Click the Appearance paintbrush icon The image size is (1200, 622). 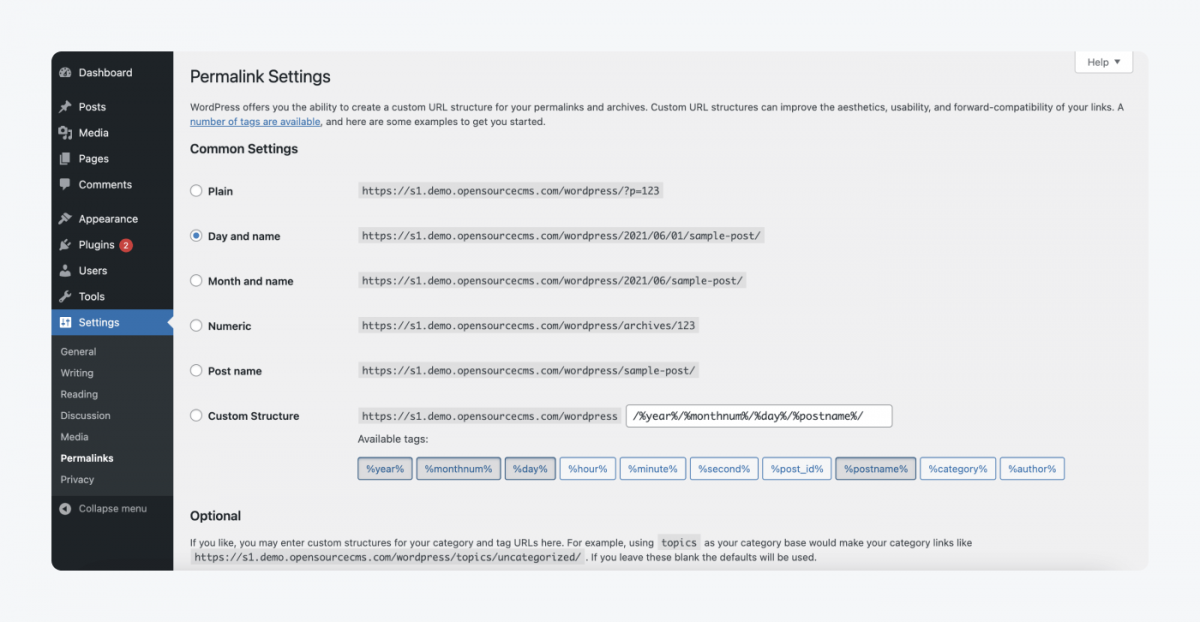pyautogui.click(x=66, y=219)
